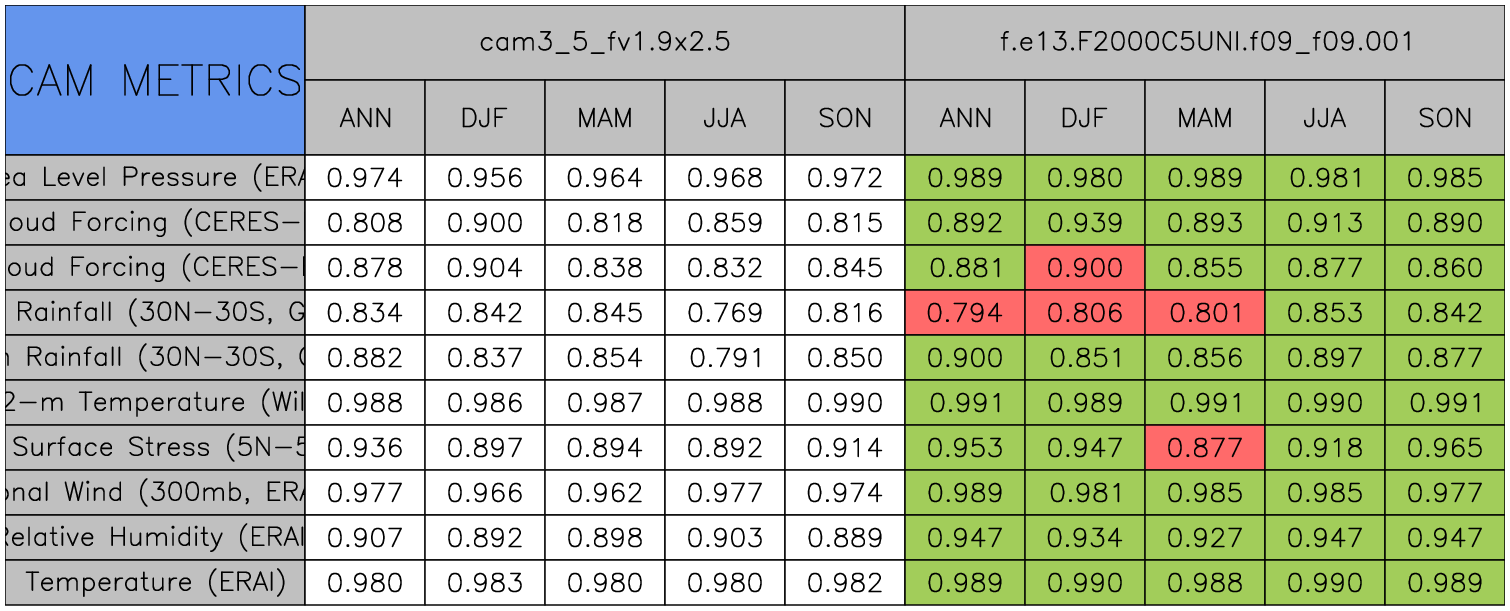Screen dimensions: 1510x611
Task: Select the Sea Level Pressure row label
Action: (x=155, y=178)
